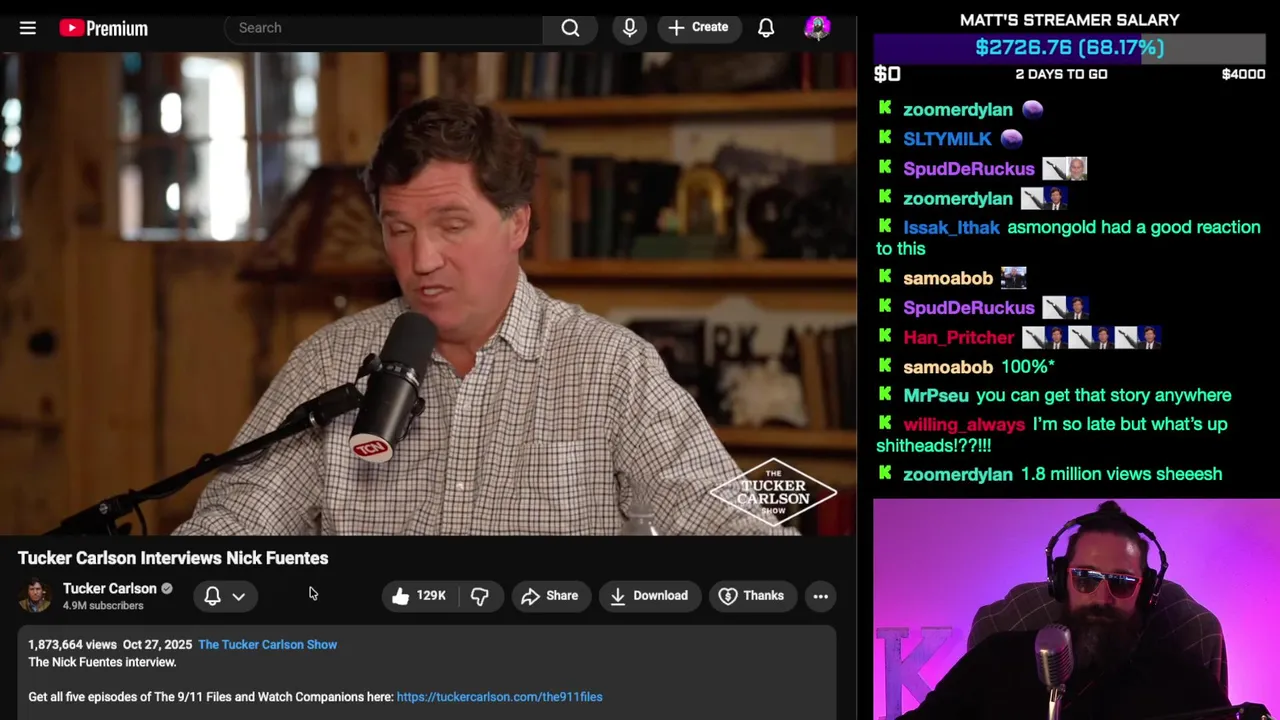Open Tucker Carlson channel avatar
Image resolution: width=1280 pixels, height=720 pixels.
[x=36, y=596]
